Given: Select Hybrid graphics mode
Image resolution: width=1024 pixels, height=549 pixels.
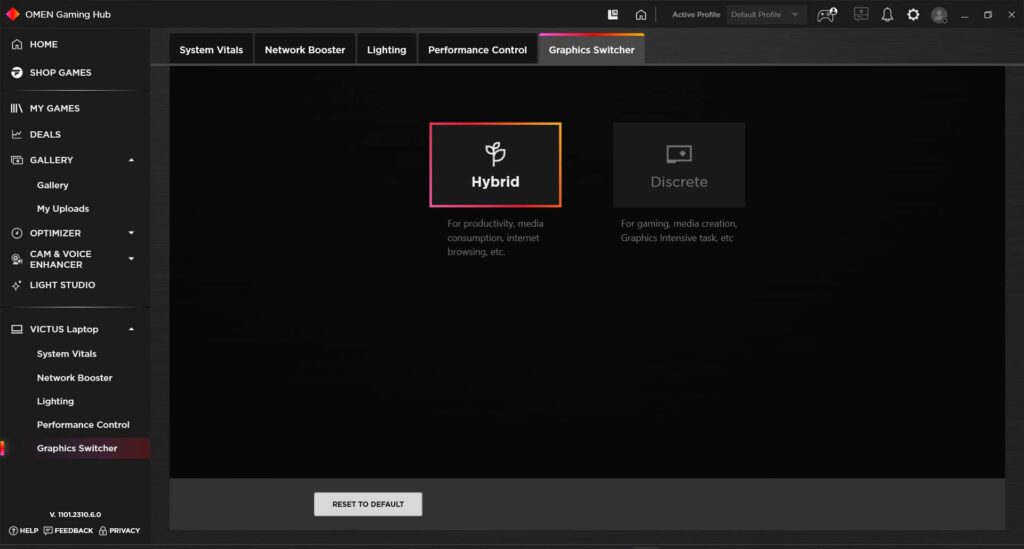Looking at the screenshot, I should pyautogui.click(x=495, y=165).
